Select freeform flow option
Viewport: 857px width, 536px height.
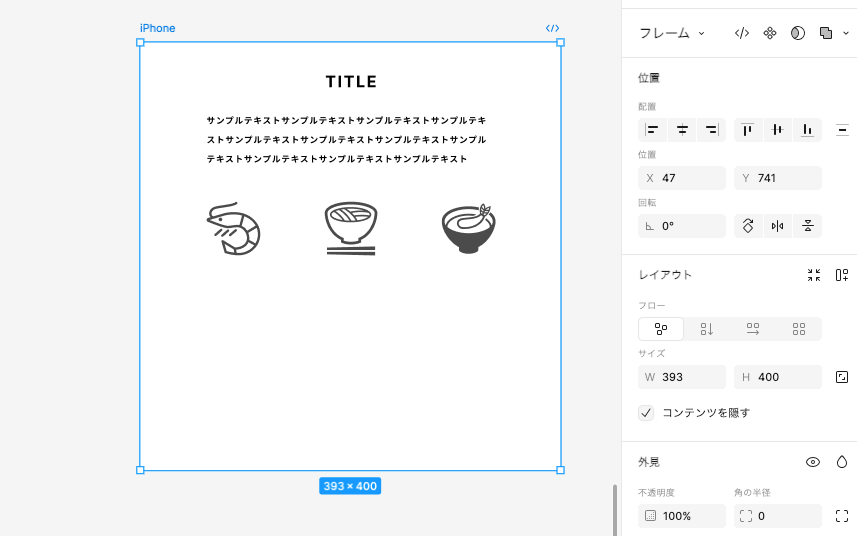click(661, 329)
